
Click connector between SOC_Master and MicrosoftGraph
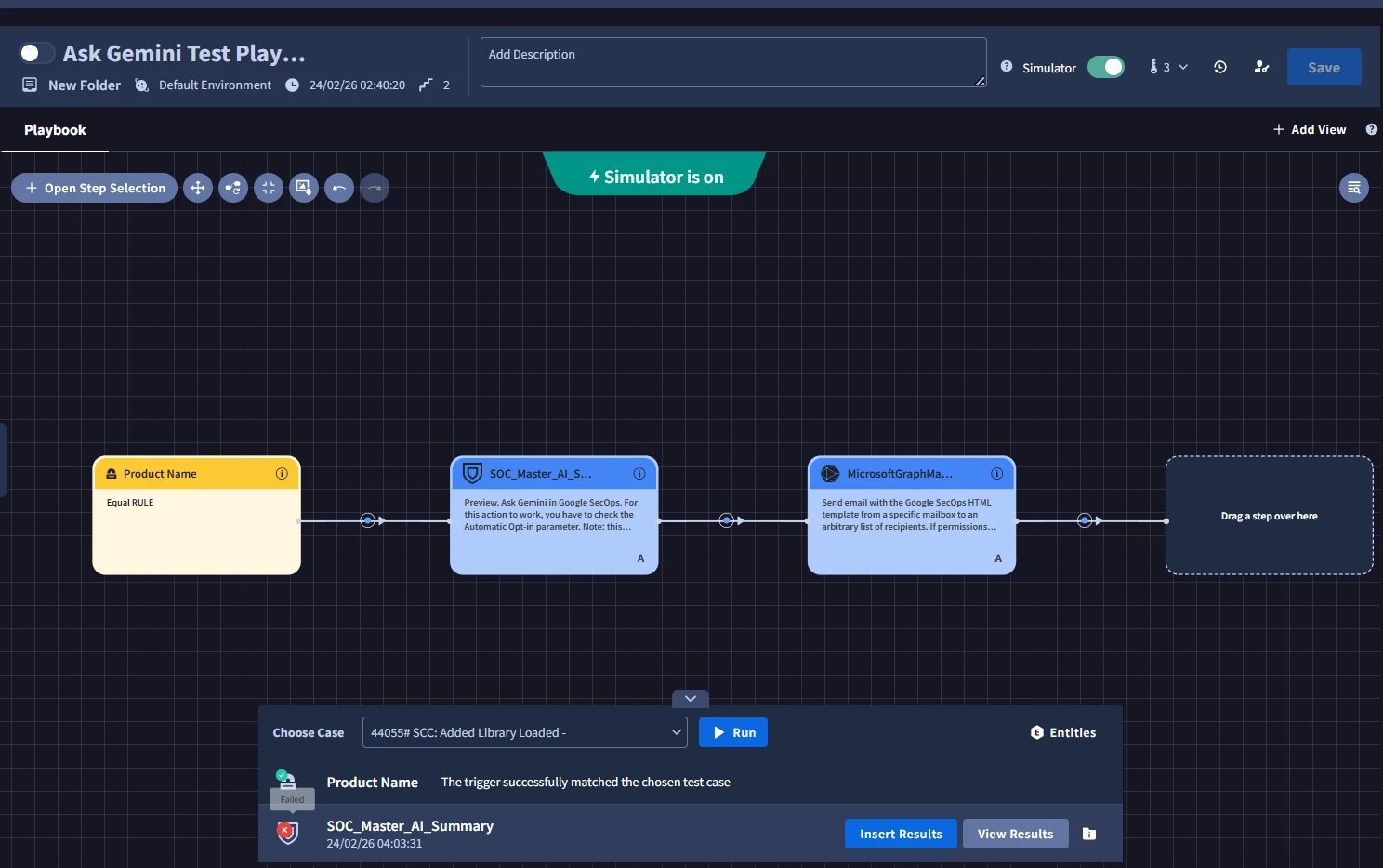coord(727,520)
